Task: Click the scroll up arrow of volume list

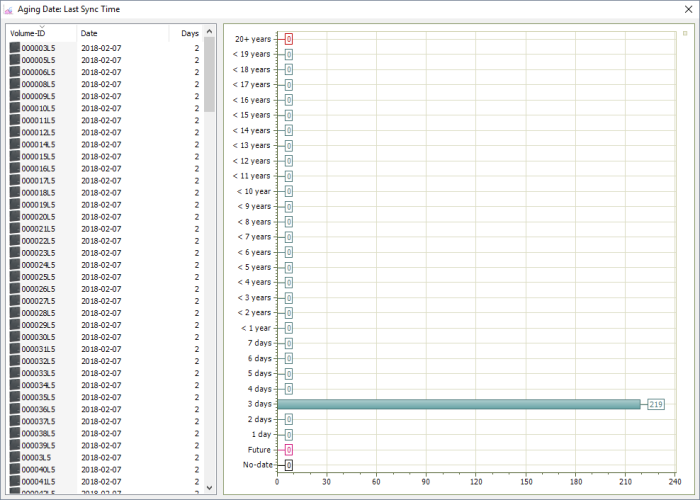Action: click(209, 31)
